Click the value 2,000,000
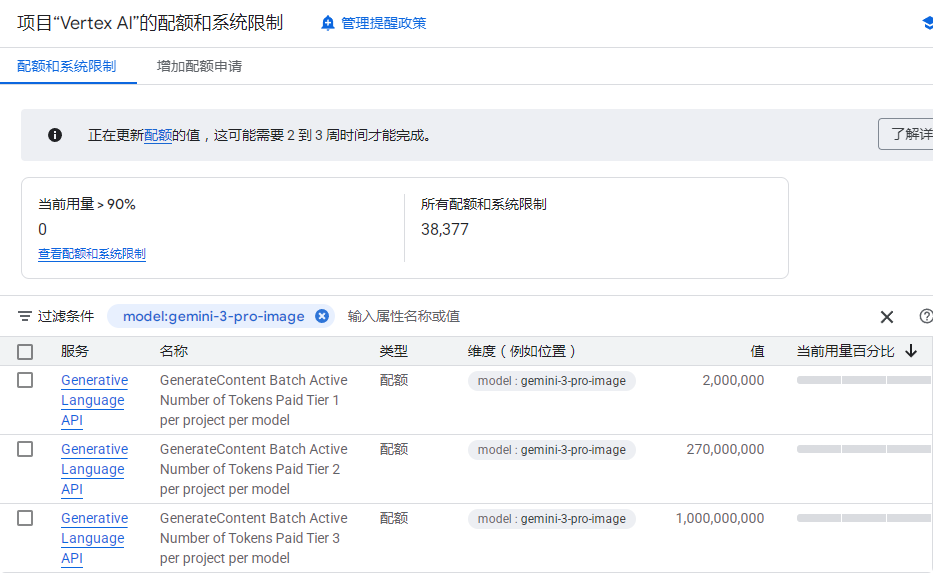 coord(733,380)
